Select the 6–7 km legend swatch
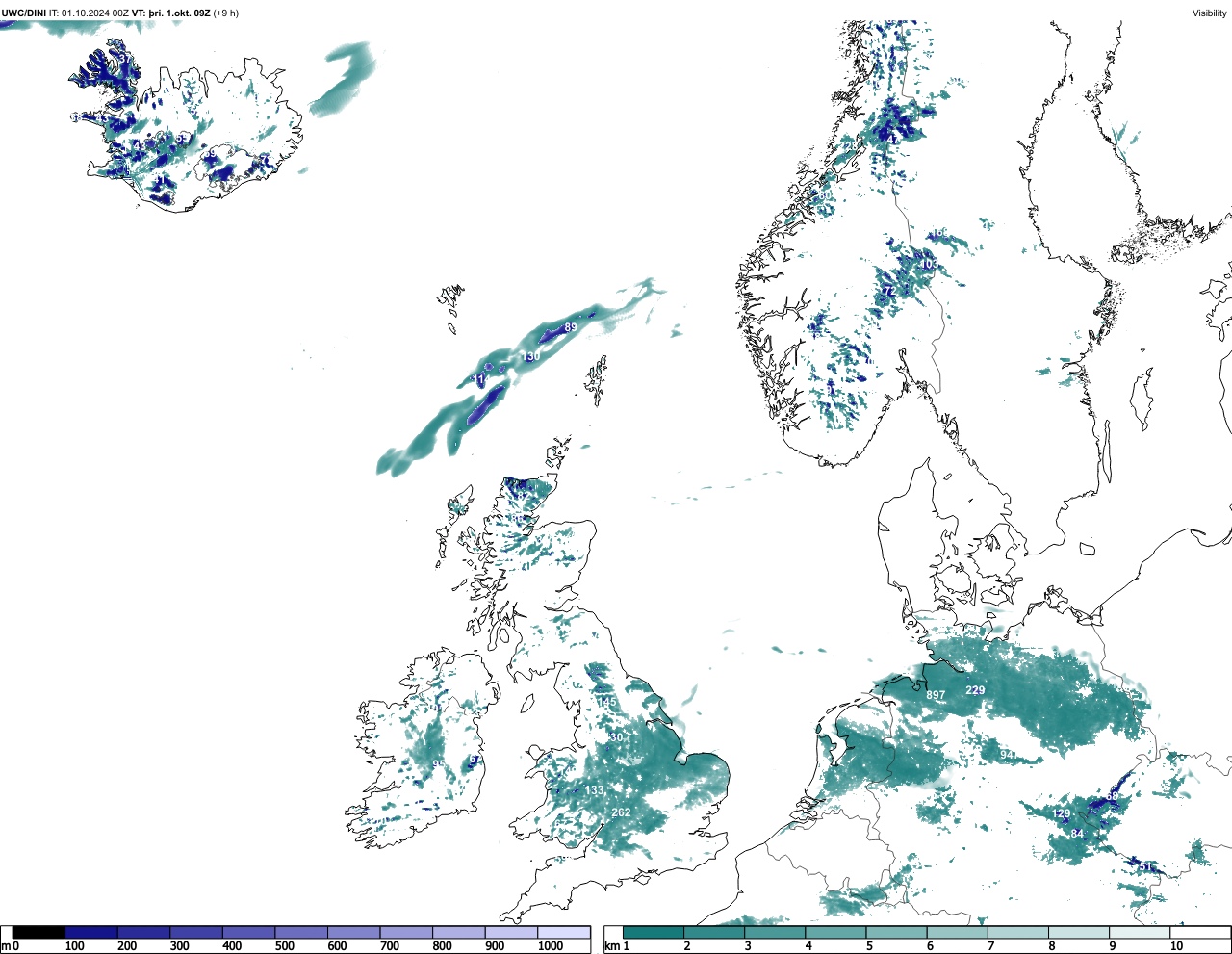 957,932
